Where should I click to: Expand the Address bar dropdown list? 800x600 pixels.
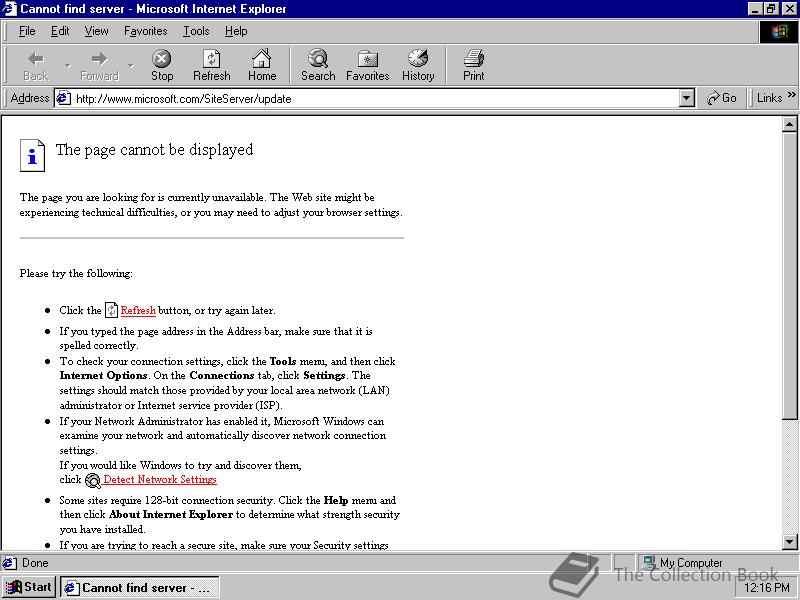click(687, 98)
